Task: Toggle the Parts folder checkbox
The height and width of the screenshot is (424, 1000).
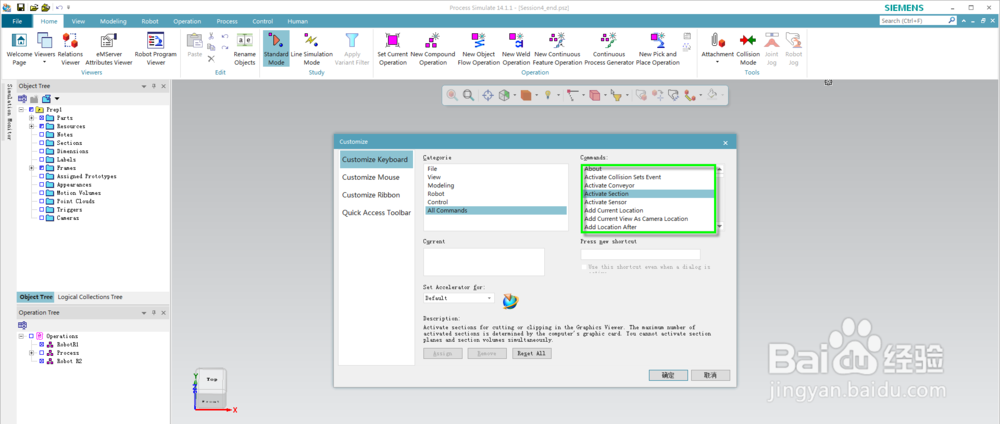Action: coord(42,118)
